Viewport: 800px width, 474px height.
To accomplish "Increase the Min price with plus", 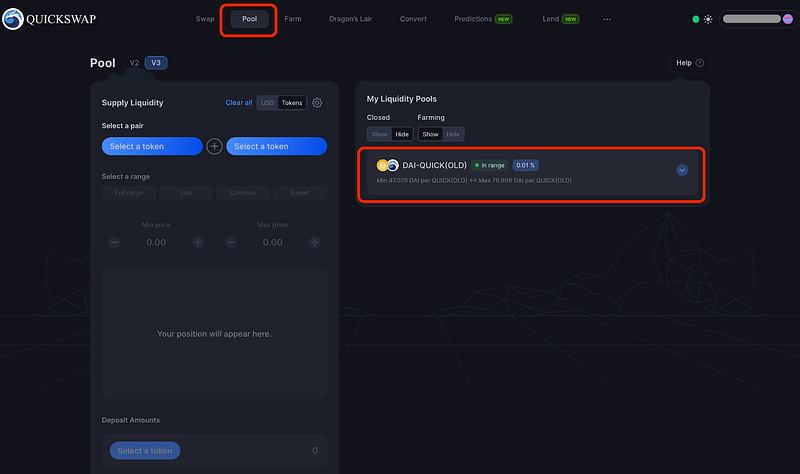I will [x=198, y=242].
